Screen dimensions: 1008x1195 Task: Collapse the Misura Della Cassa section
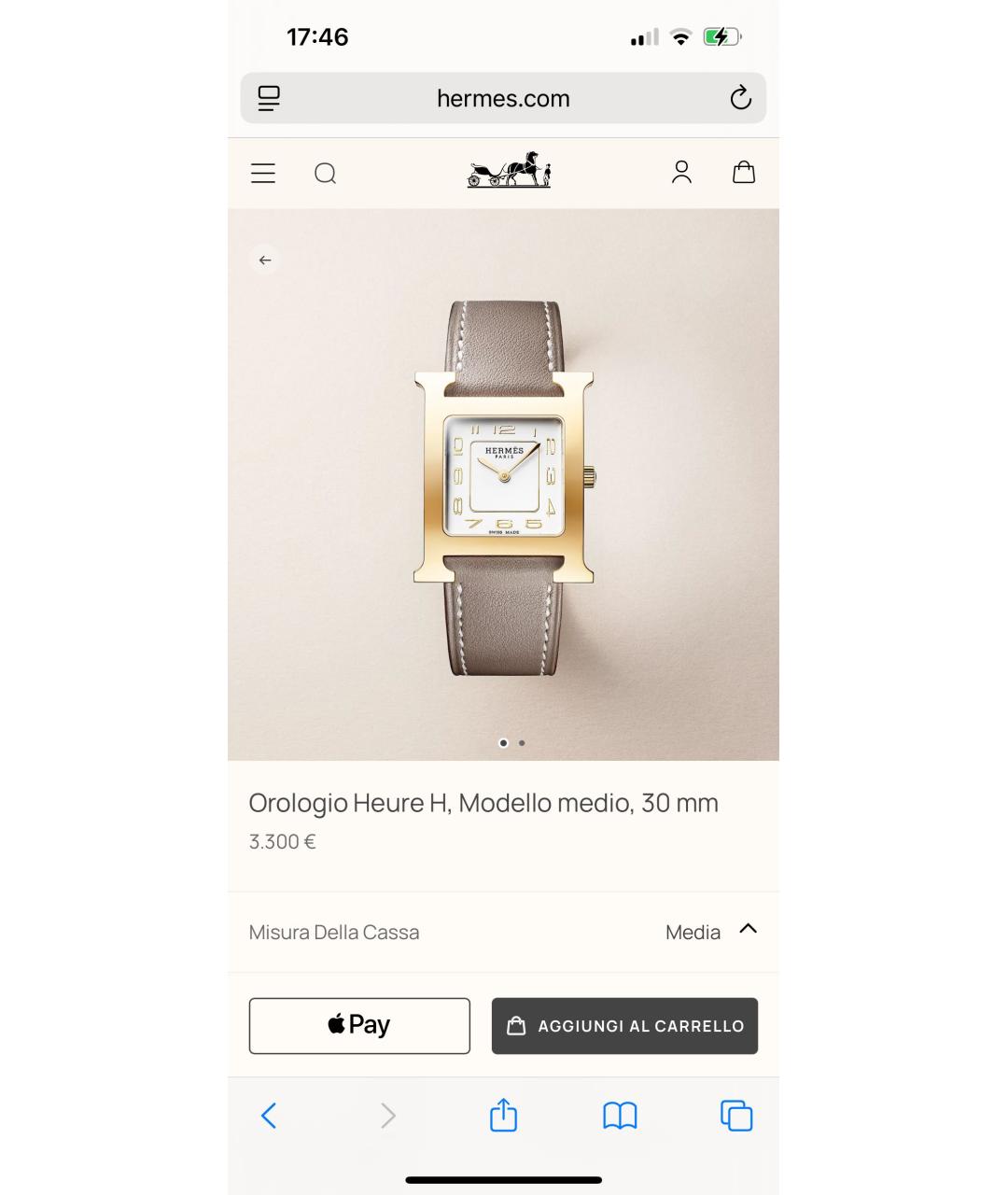click(x=748, y=929)
